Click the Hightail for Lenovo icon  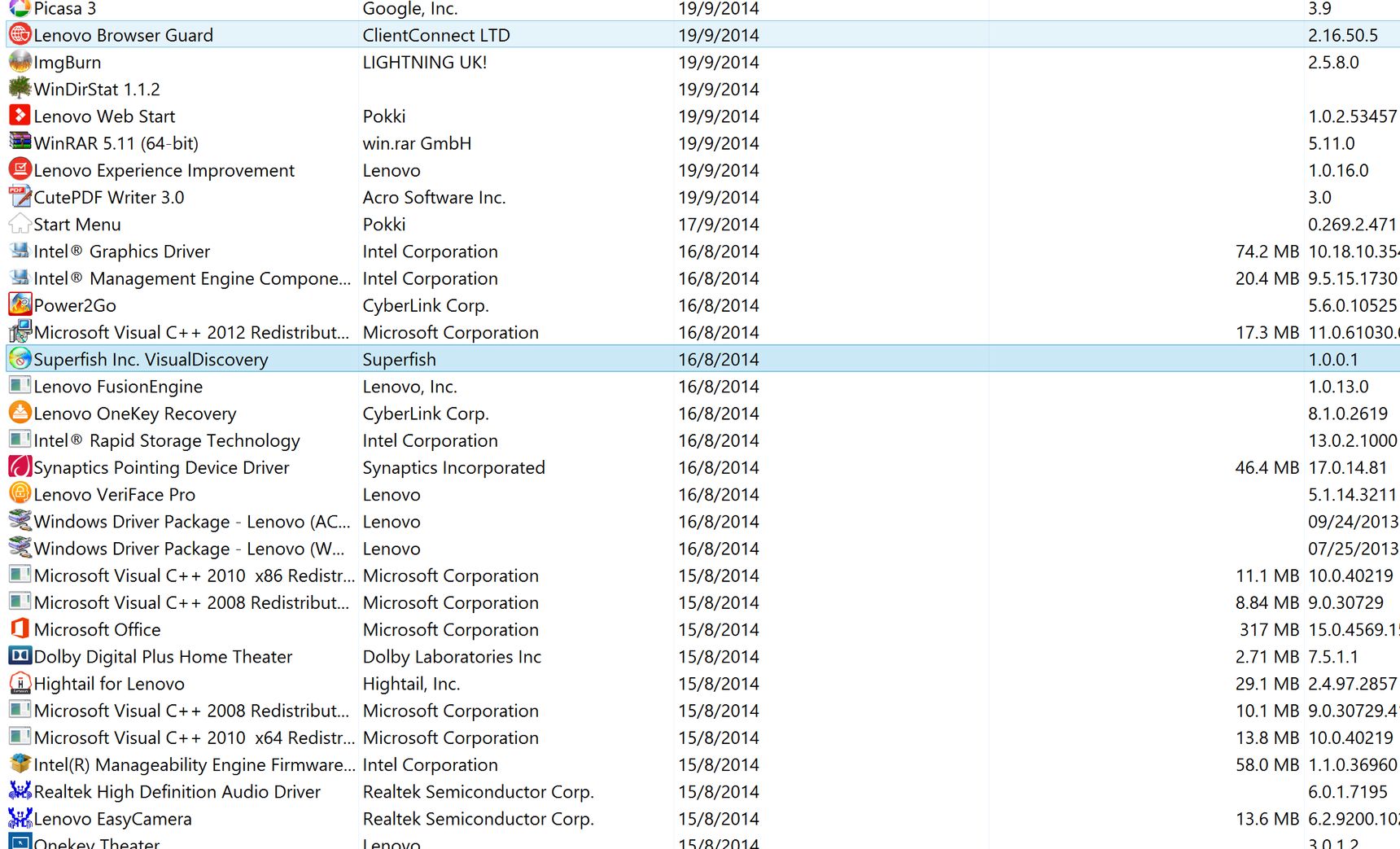coord(20,683)
